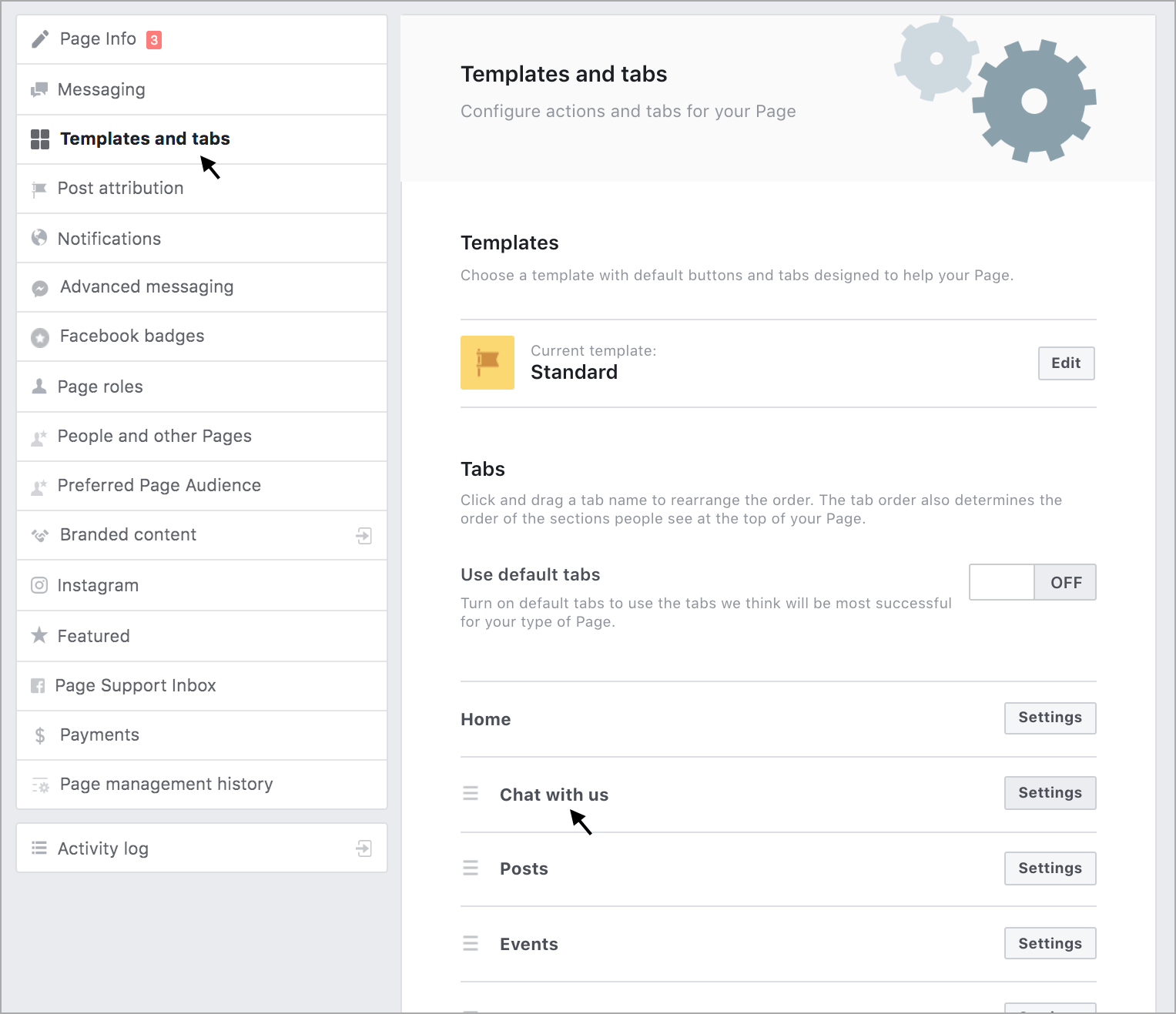Click the drag handle beside Posts

(471, 868)
